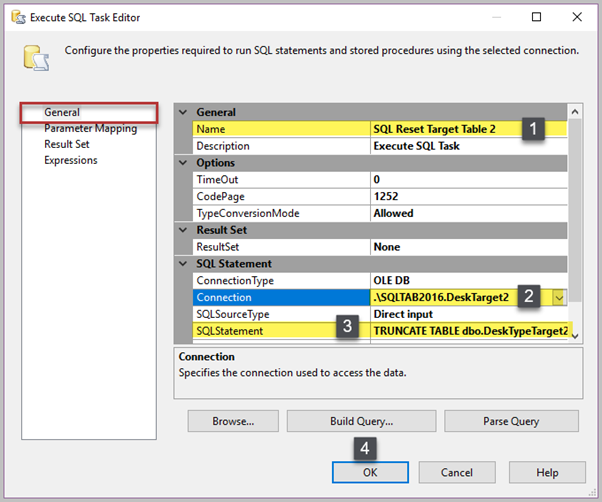Collapse the SQL Statement property category
The image size is (602, 502).
pyautogui.click(x=183, y=264)
